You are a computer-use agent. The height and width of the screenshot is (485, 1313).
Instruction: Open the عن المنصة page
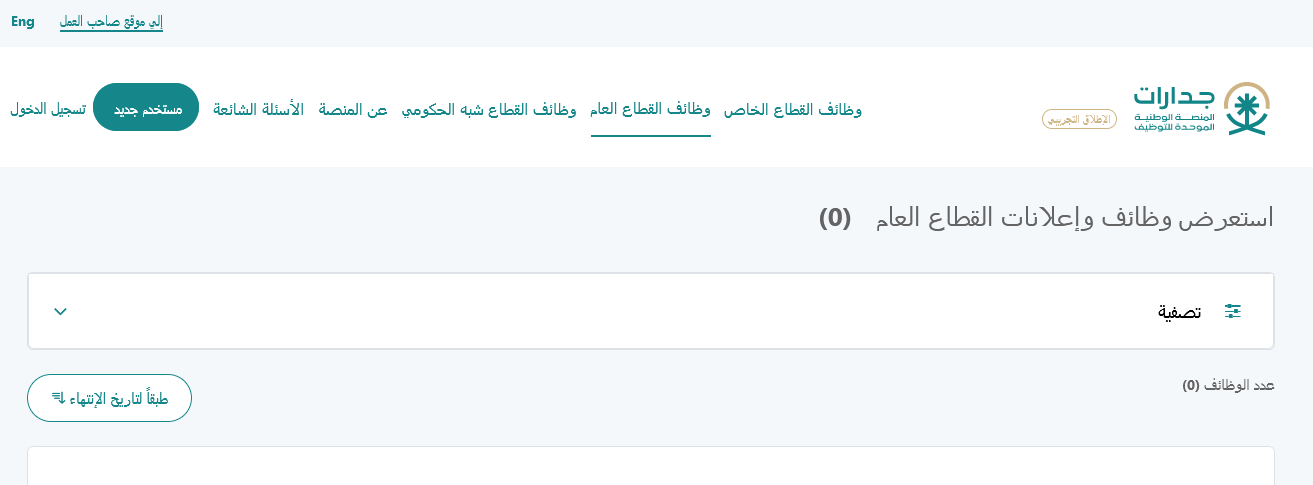click(x=353, y=109)
